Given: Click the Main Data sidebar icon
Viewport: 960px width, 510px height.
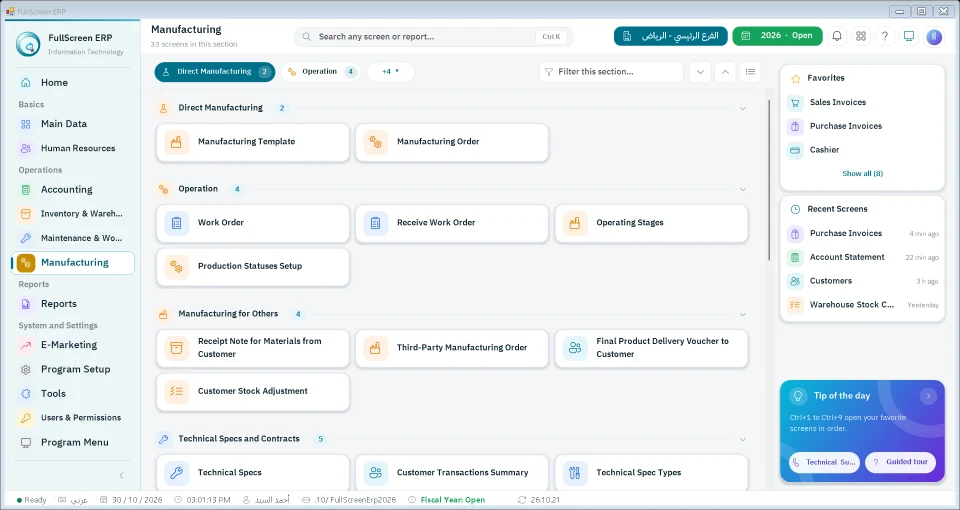Looking at the screenshot, I should [x=26, y=124].
